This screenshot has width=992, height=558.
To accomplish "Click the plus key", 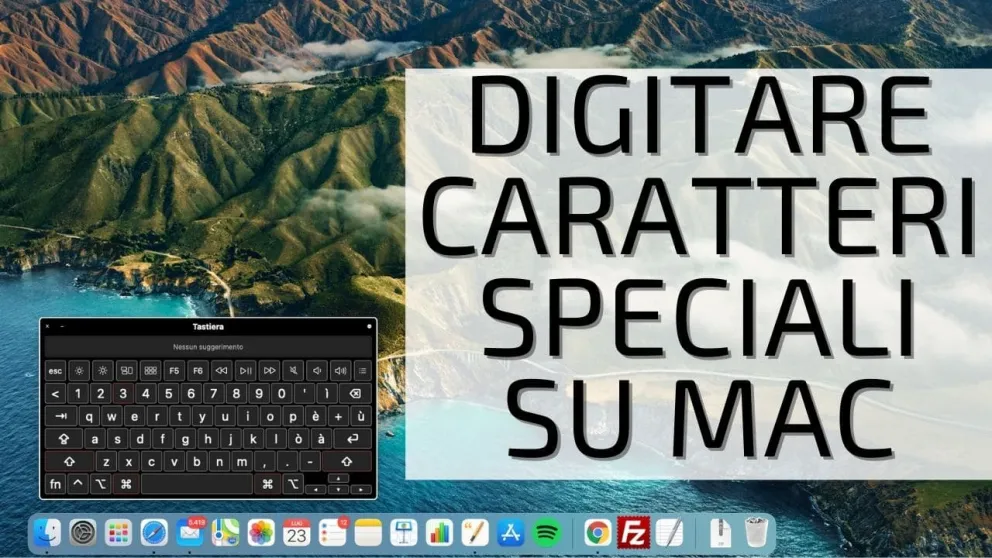I will click(338, 416).
